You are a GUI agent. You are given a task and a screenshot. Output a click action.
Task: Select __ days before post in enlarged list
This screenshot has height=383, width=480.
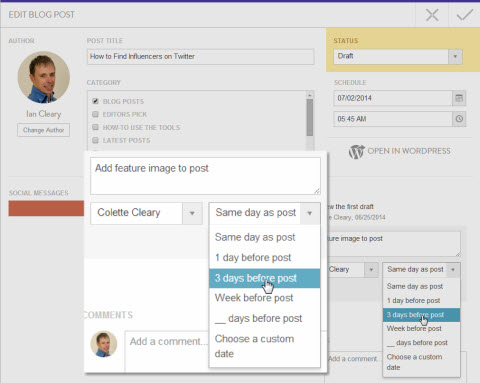265,318
